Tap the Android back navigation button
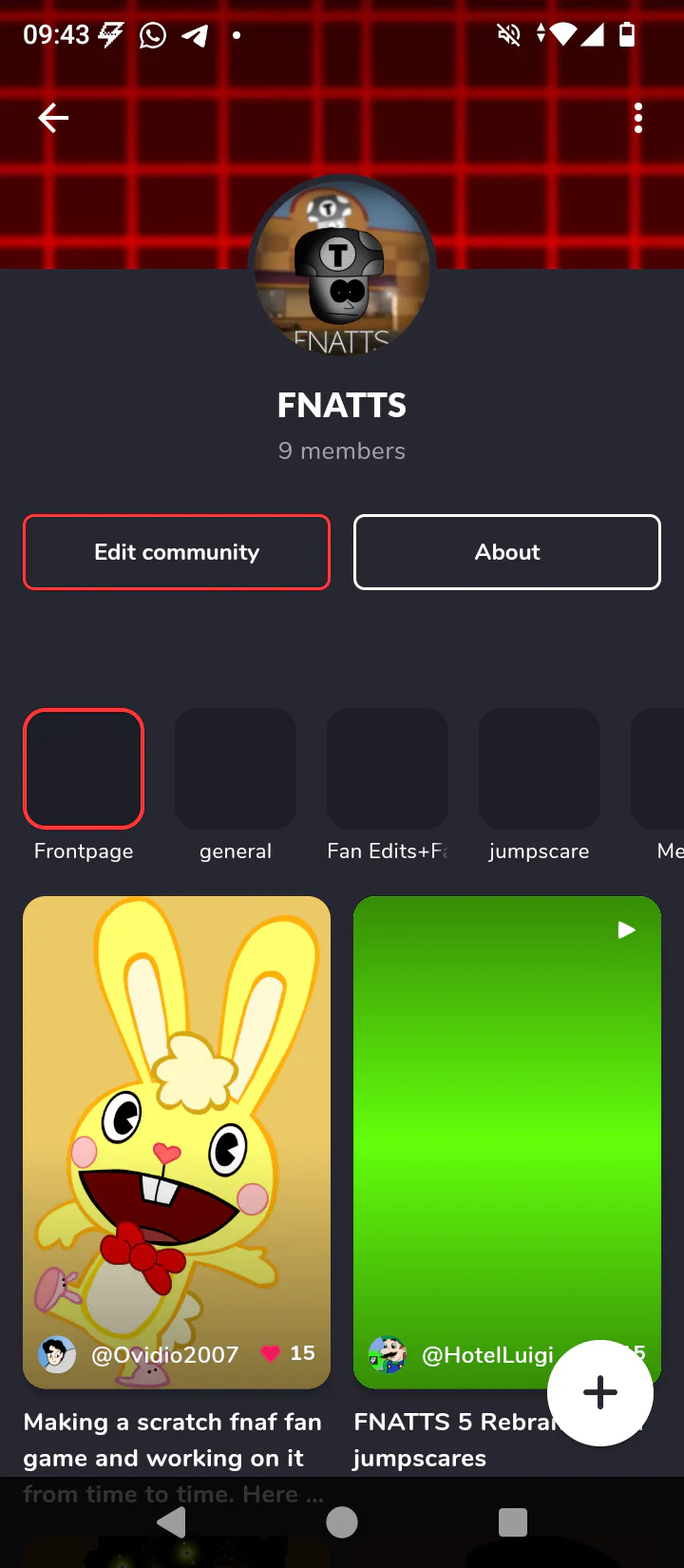 pos(172,1522)
